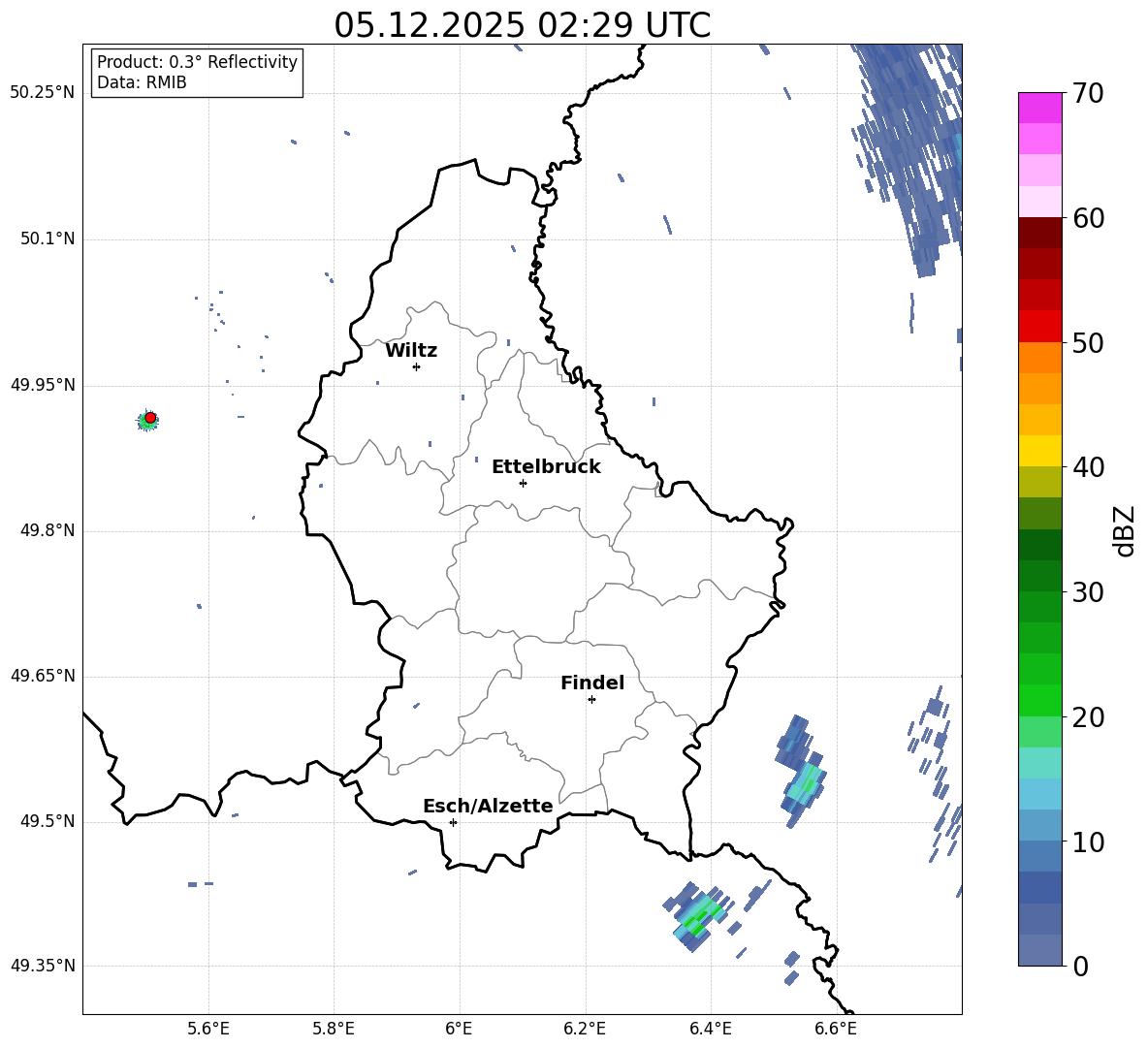
Task: Select the Wiltz city label
Action: 411,350
